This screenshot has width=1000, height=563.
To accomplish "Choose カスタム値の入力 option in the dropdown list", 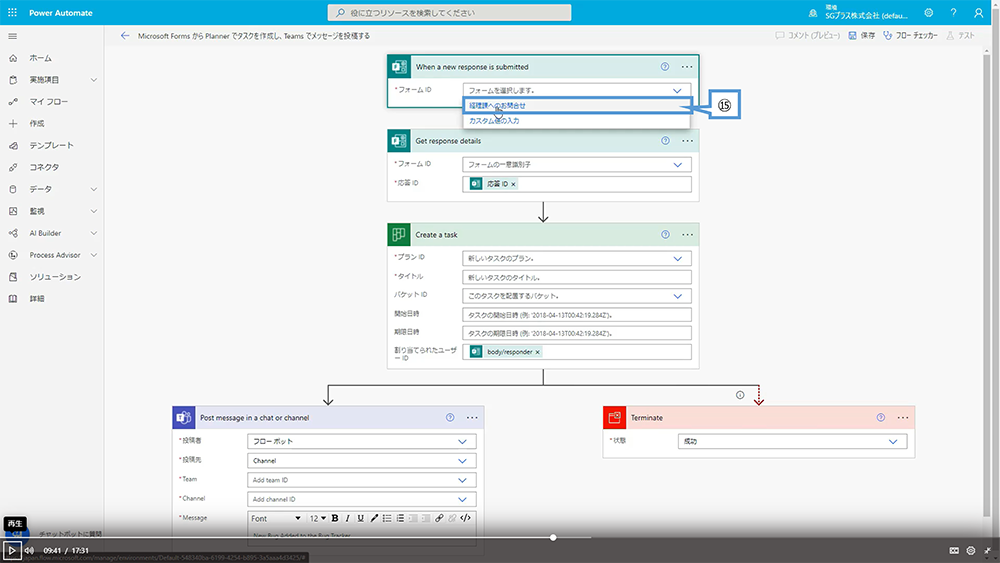I will tap(494, 121).
